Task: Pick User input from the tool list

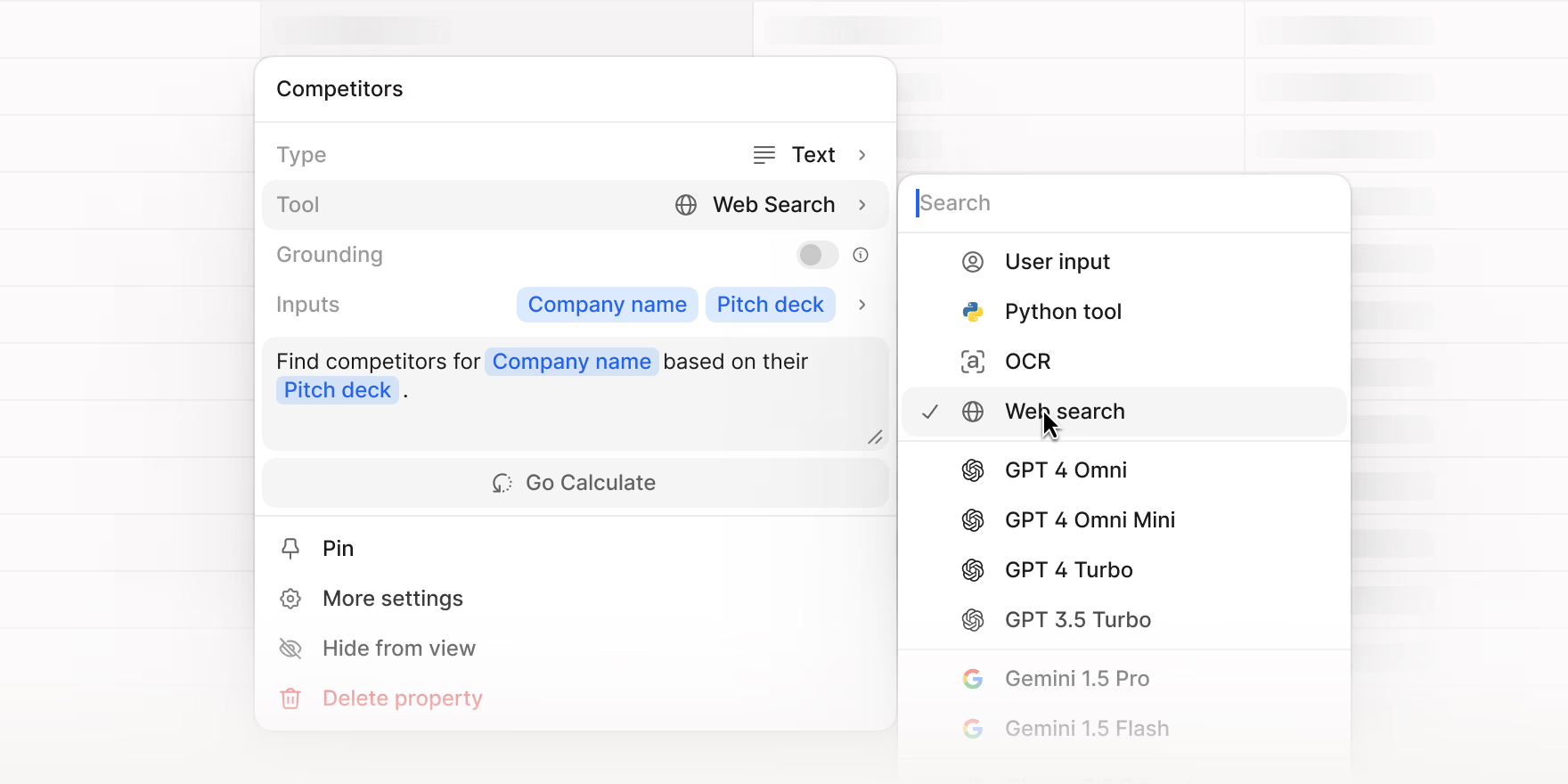Action: (x=1057, y=262)
